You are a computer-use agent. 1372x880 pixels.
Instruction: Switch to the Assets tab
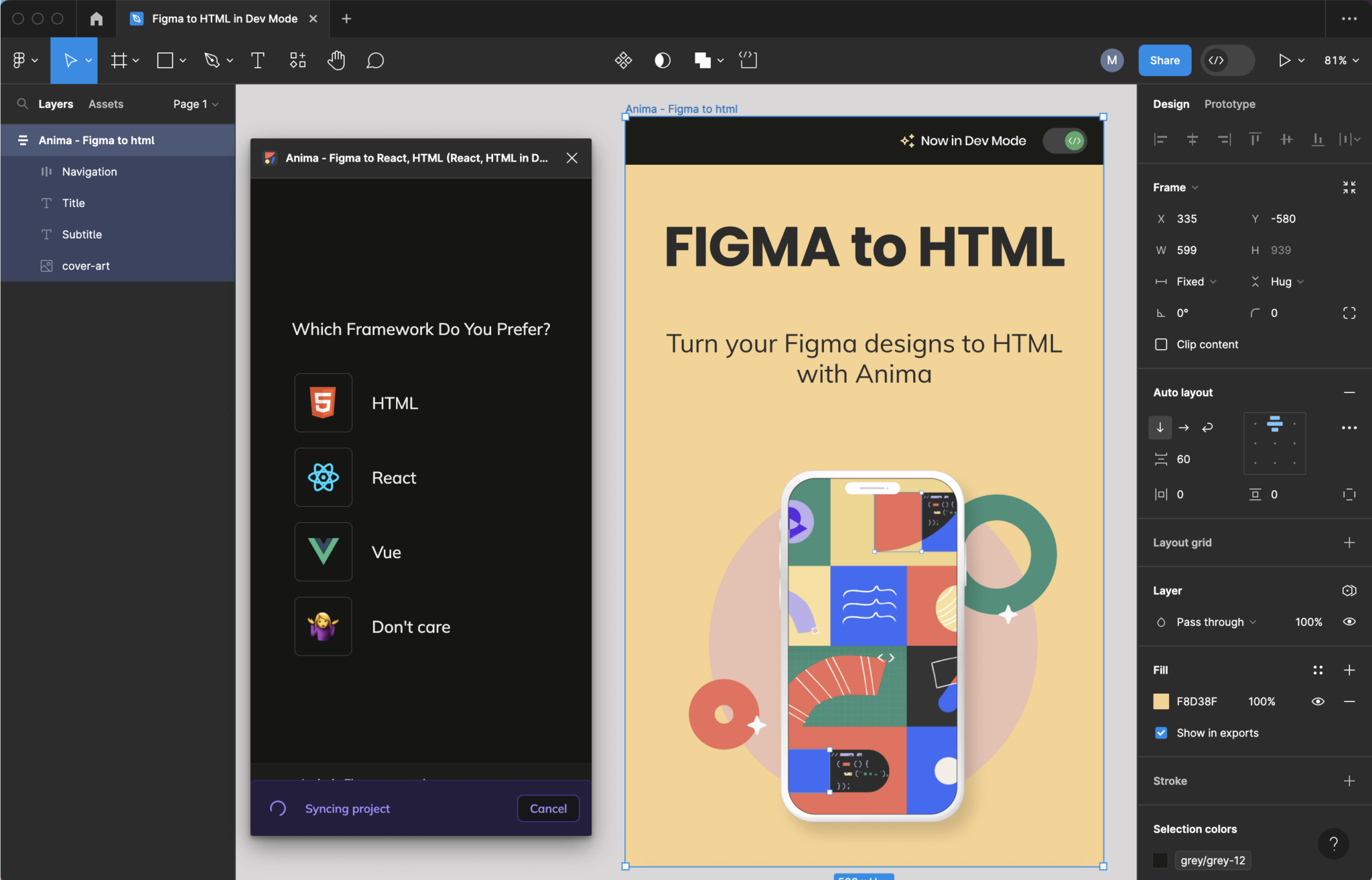105,104
